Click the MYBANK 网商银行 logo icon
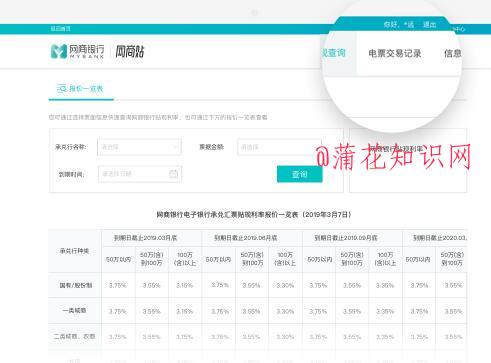 click(x=59, y=52)
